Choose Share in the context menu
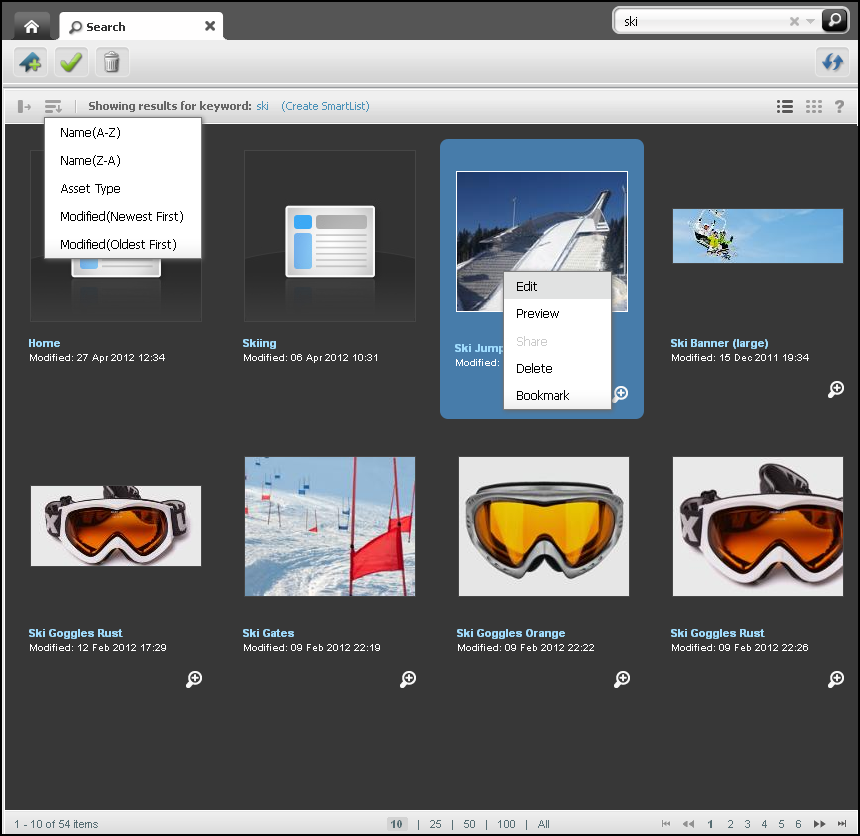Viewport: 860px width, 836px height. 557,341
